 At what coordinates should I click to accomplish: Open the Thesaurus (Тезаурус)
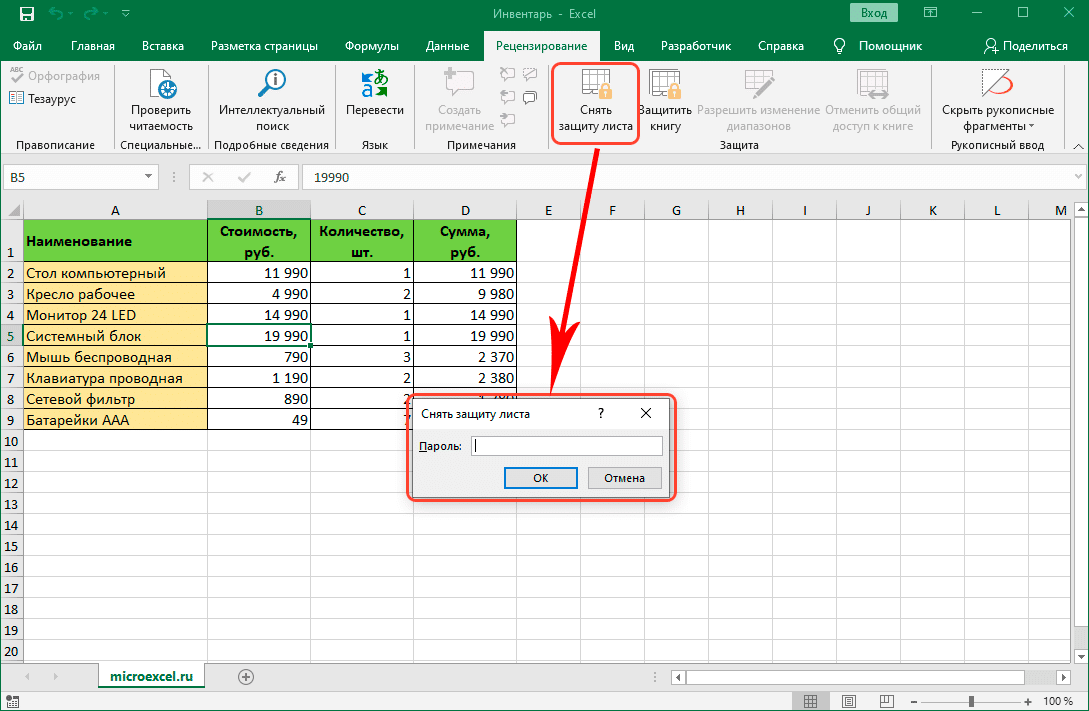click(43, 99)
